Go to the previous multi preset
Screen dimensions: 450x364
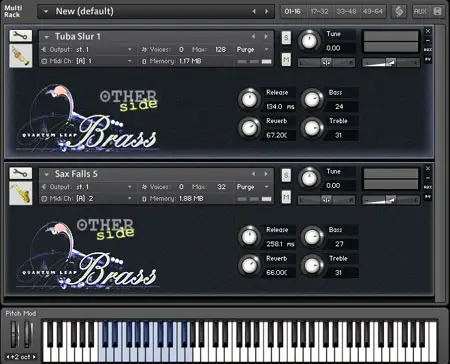[x=254, y=11]
